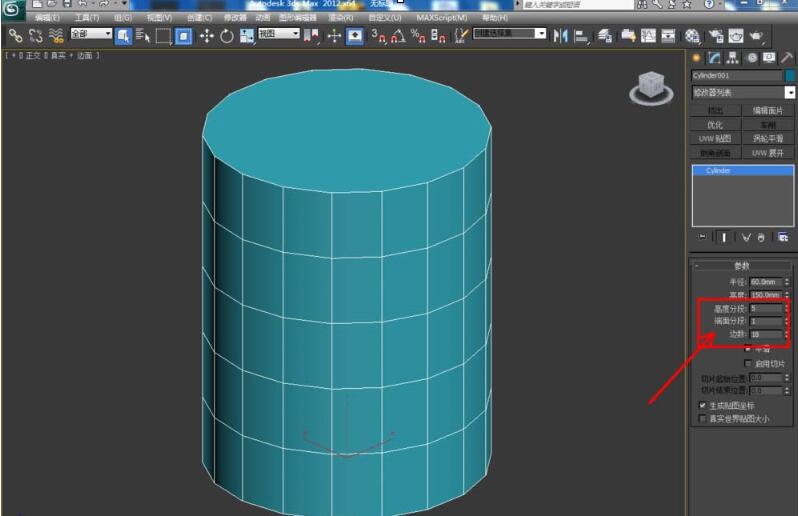Click Edit Named Selection Sets icon

(x=461, y=36)
